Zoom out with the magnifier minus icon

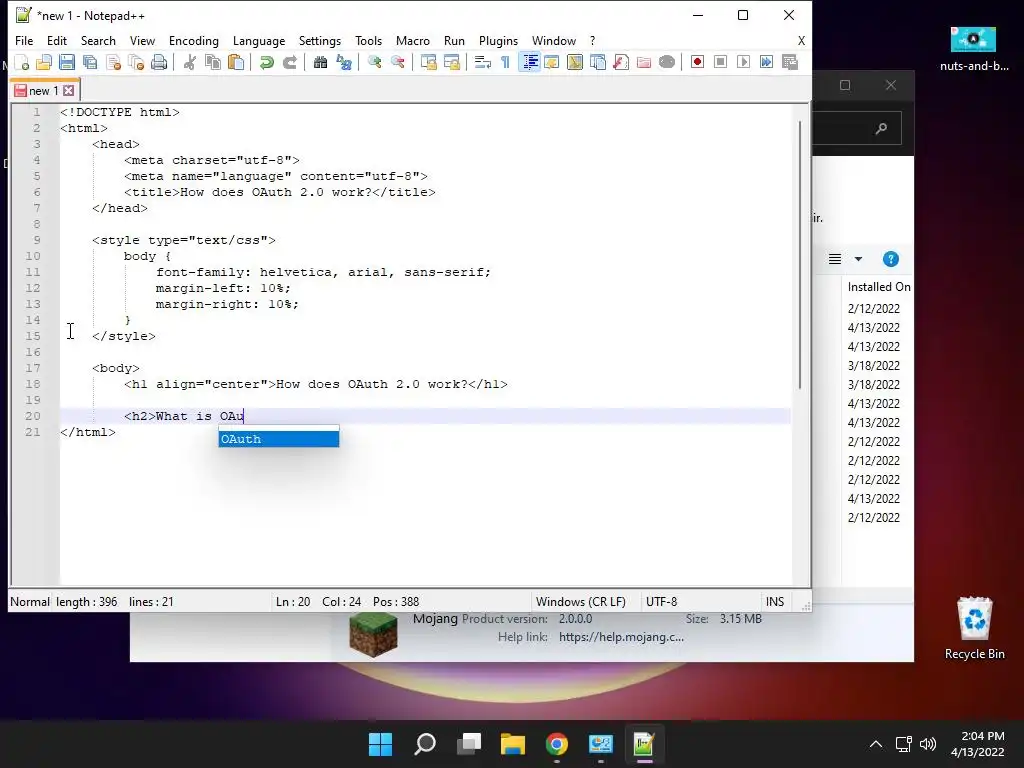pos(397,62)
